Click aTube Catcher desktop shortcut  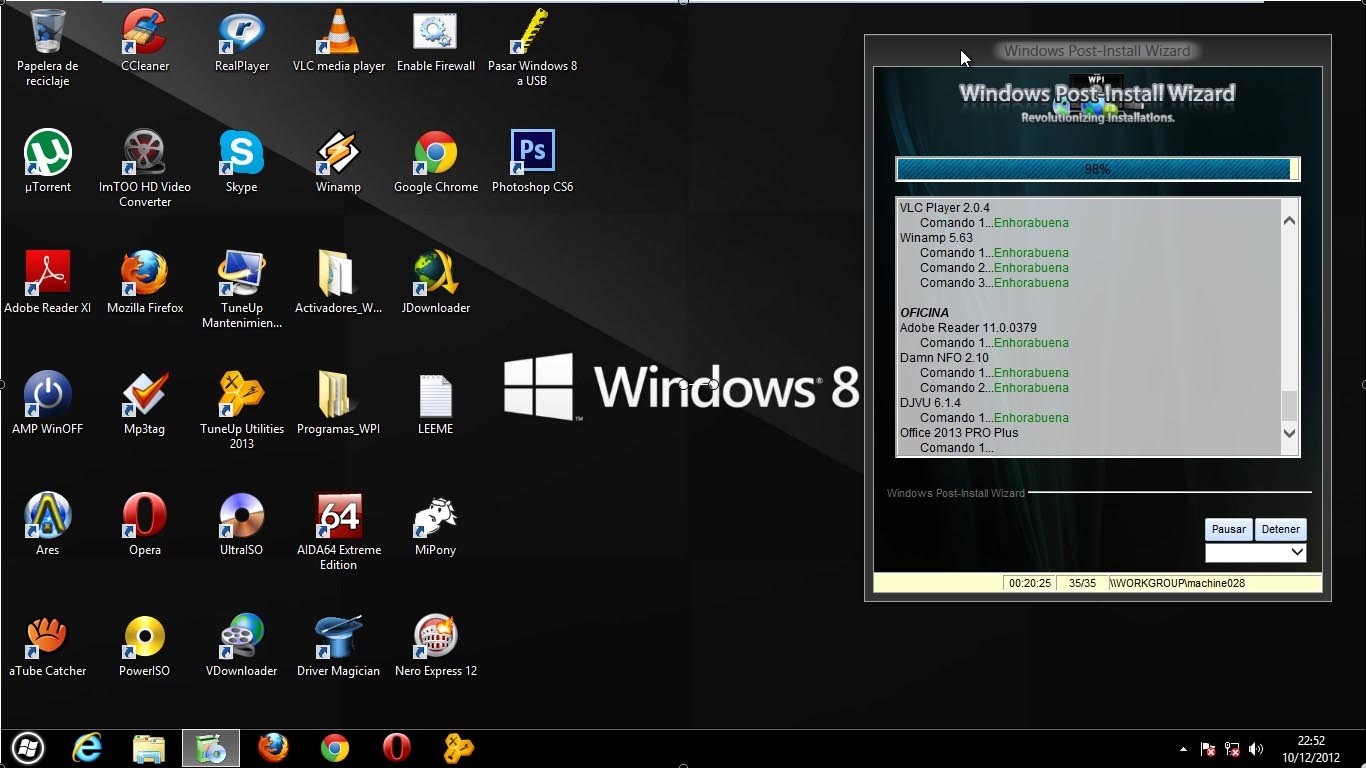coord(47,645)
